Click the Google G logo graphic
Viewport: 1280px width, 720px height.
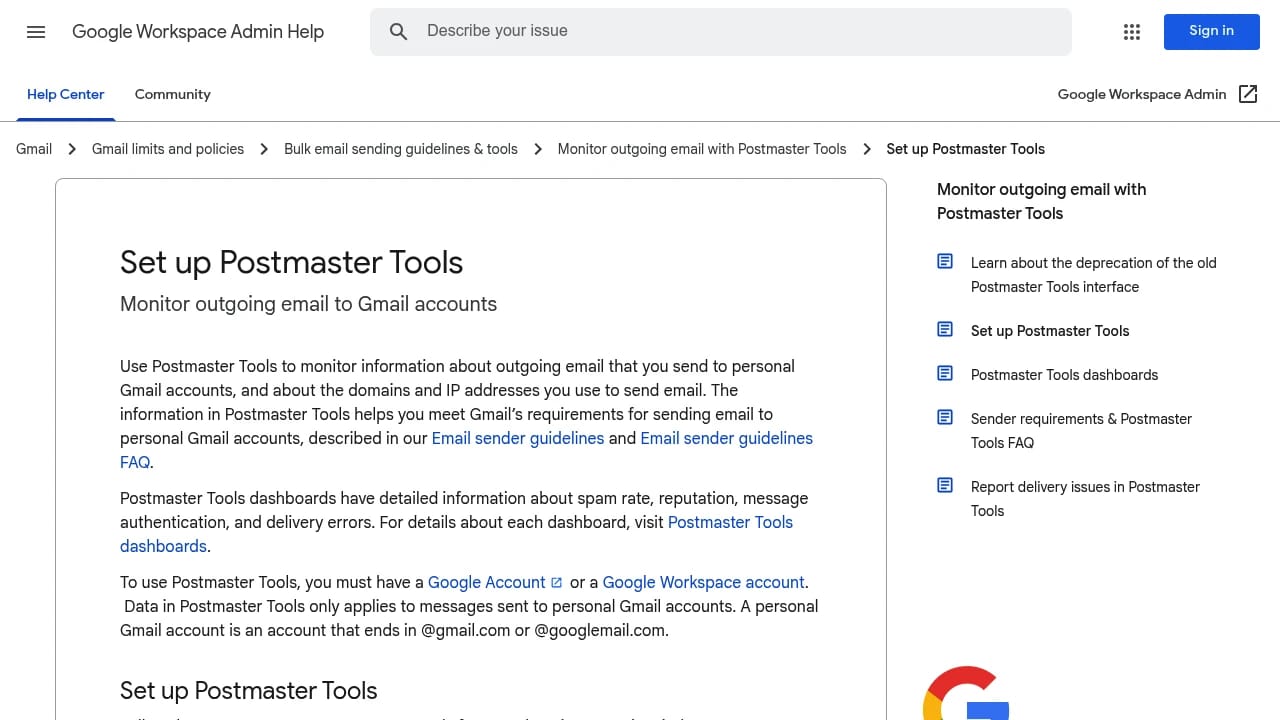tap(965, 700)
